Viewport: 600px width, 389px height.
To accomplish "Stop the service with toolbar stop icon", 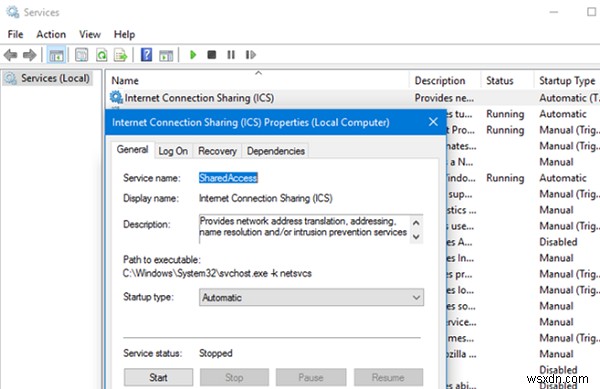I will 212,55.
